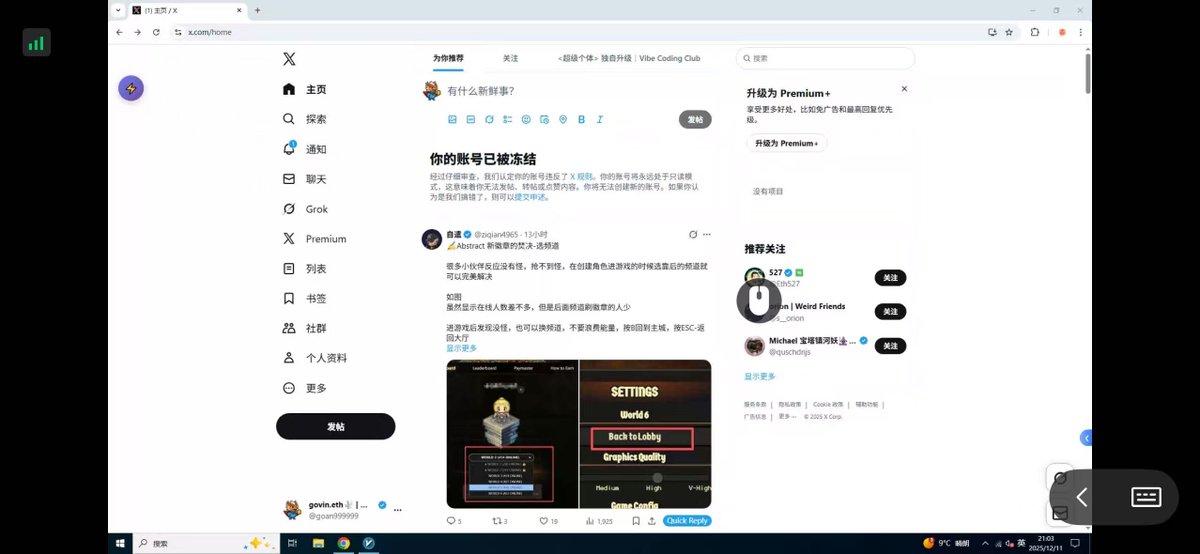Reload the page in Chrome
1200x554 pixels.
[156, 32]
